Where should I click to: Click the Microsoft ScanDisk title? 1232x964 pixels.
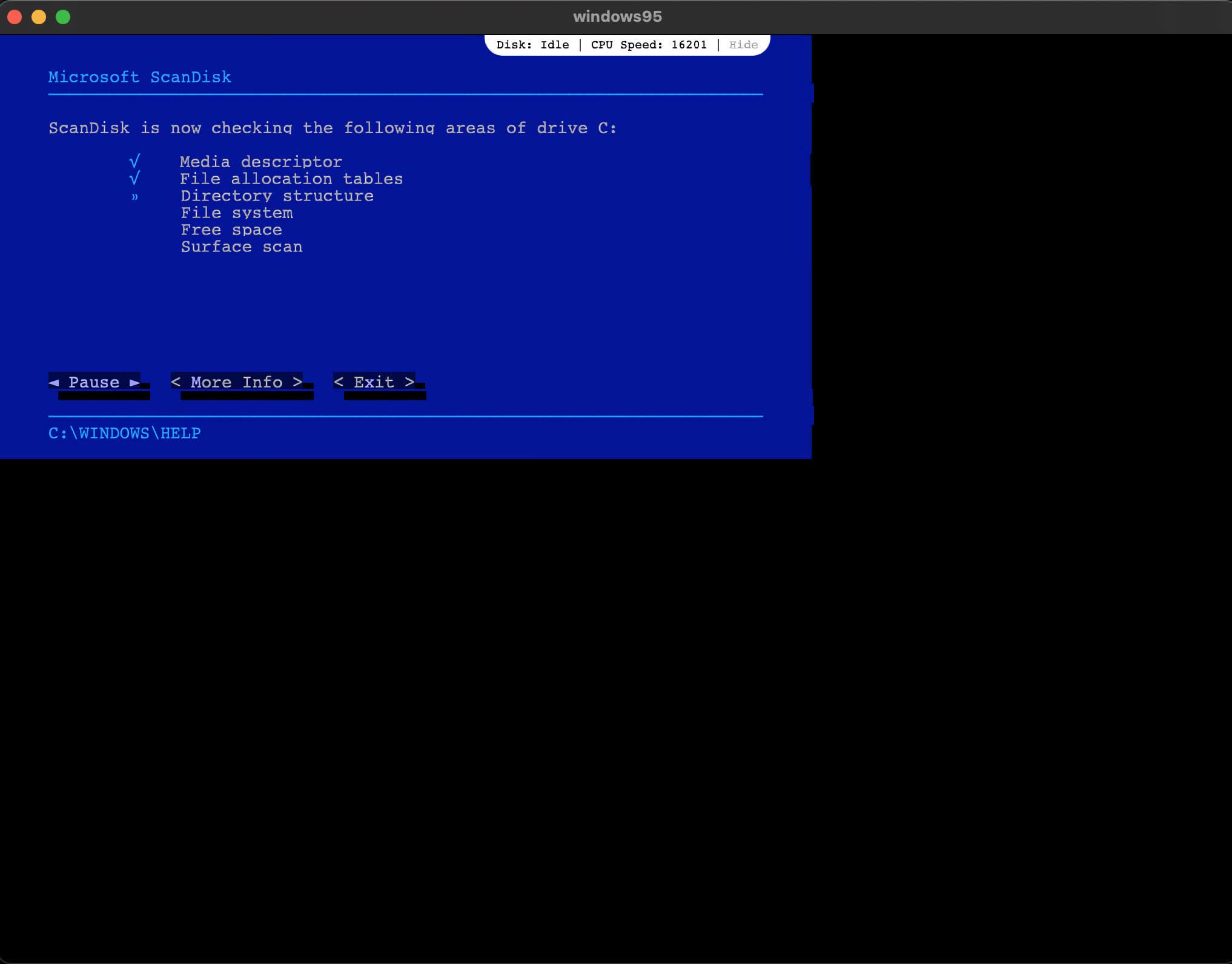click(x=139, y=77)
